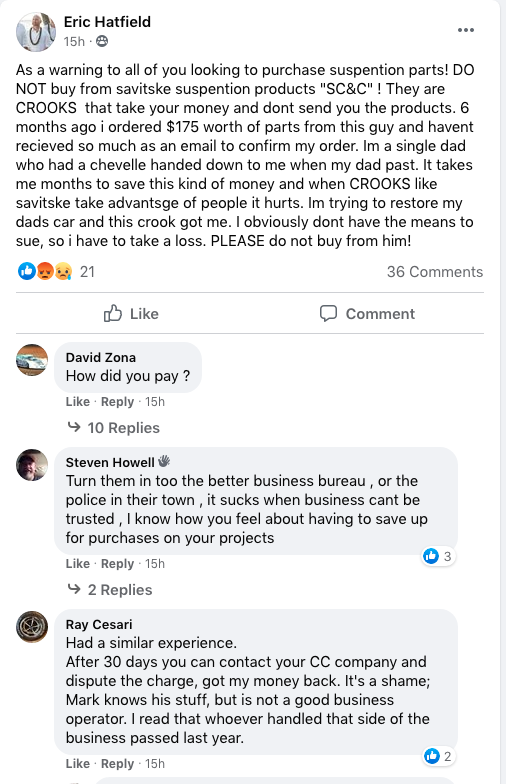Viewport: 506px width, 784px height.
Task: Like Ray Cesari's comment
Action: 78,764
